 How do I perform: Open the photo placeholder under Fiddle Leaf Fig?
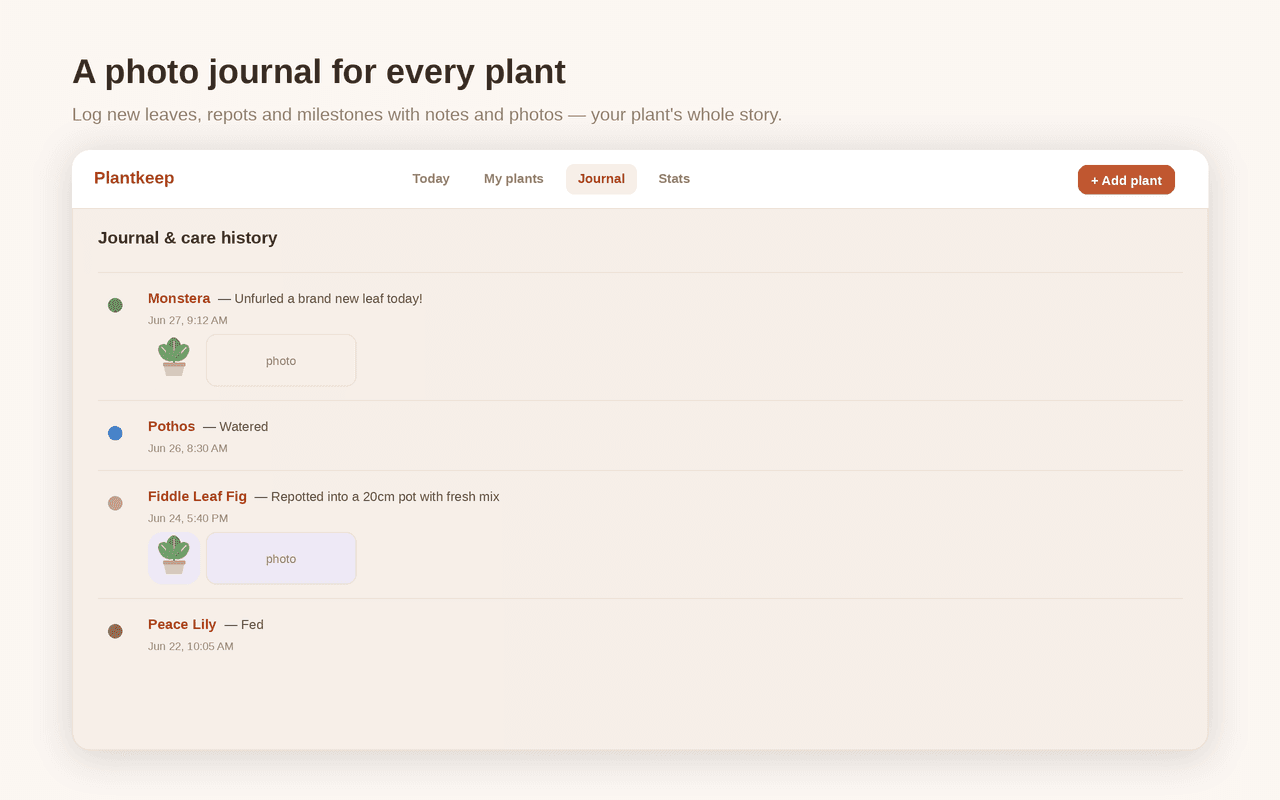pyautogui.click(x=281, y=558)
